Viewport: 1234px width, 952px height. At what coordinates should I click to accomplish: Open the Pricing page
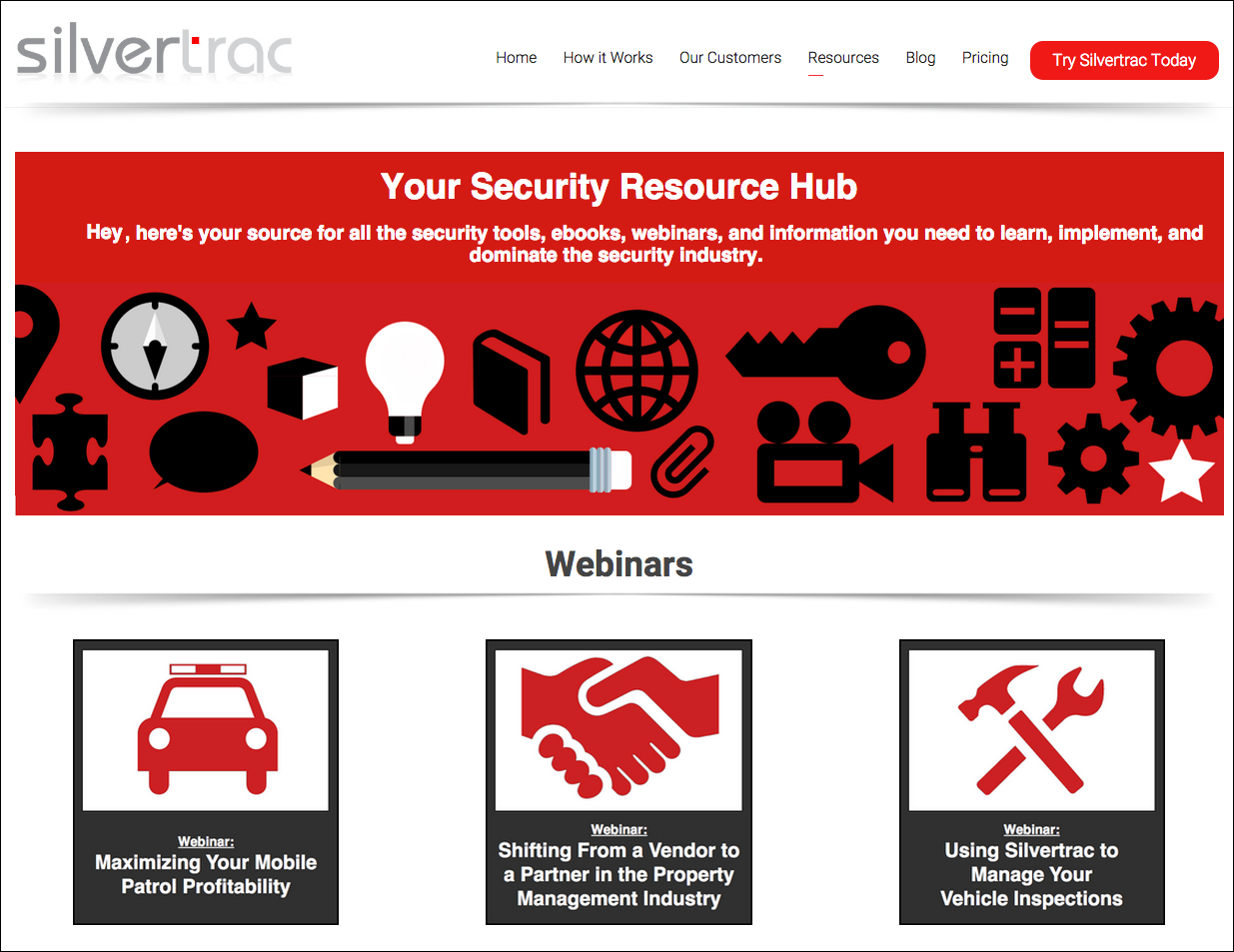coord(985,58)
